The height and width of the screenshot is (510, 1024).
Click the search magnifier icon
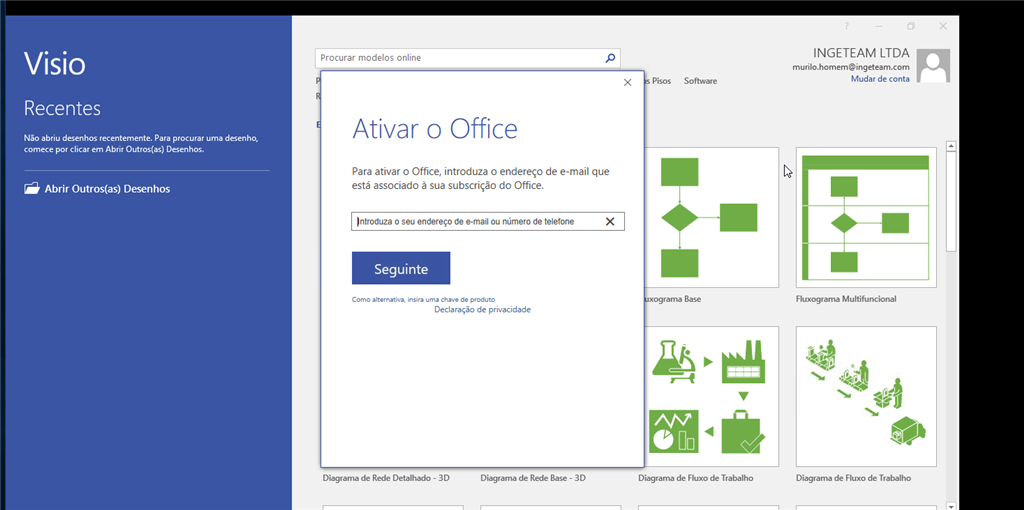(x=610, y=58)
